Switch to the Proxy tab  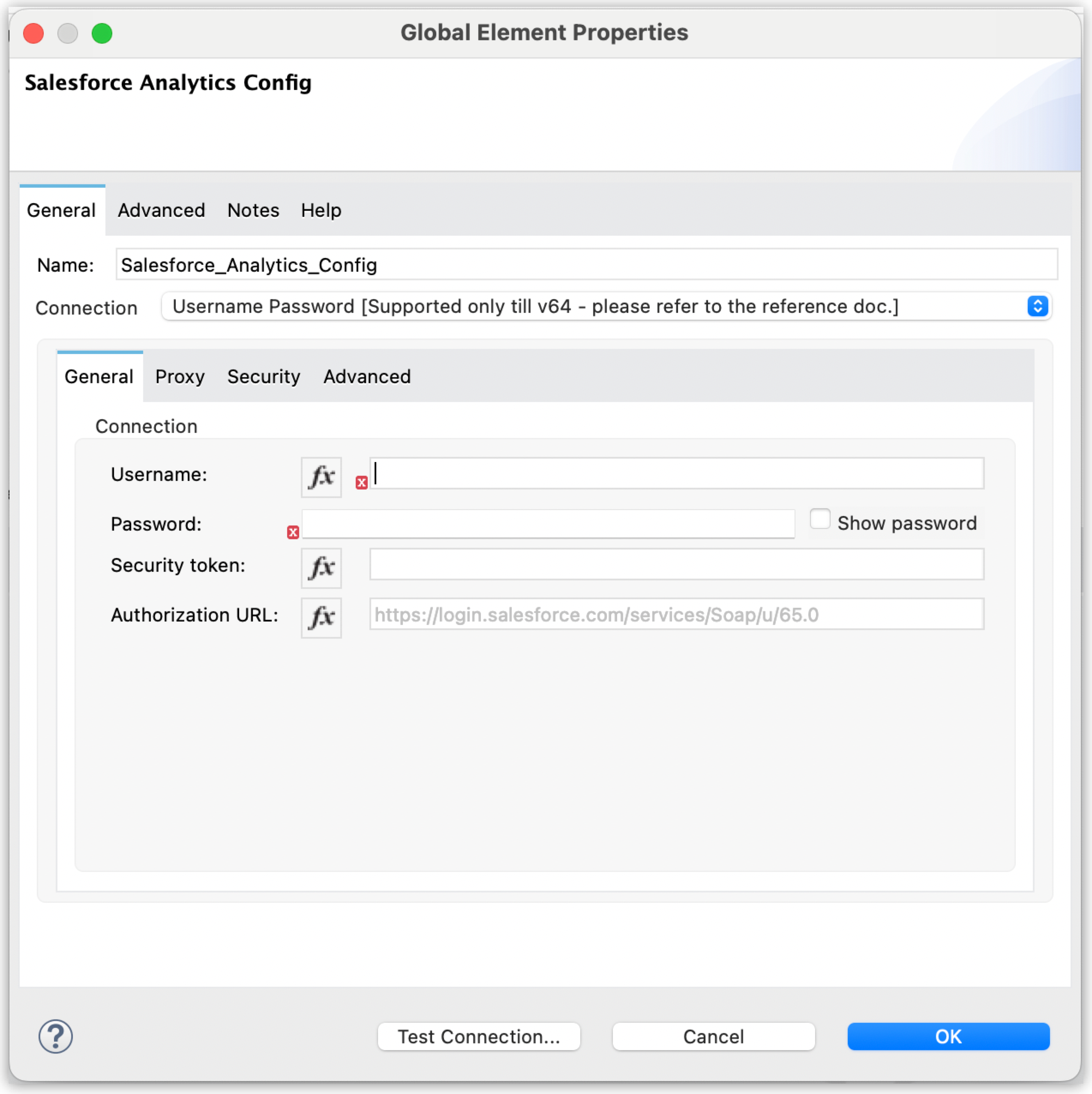click(x=180, y=376)
